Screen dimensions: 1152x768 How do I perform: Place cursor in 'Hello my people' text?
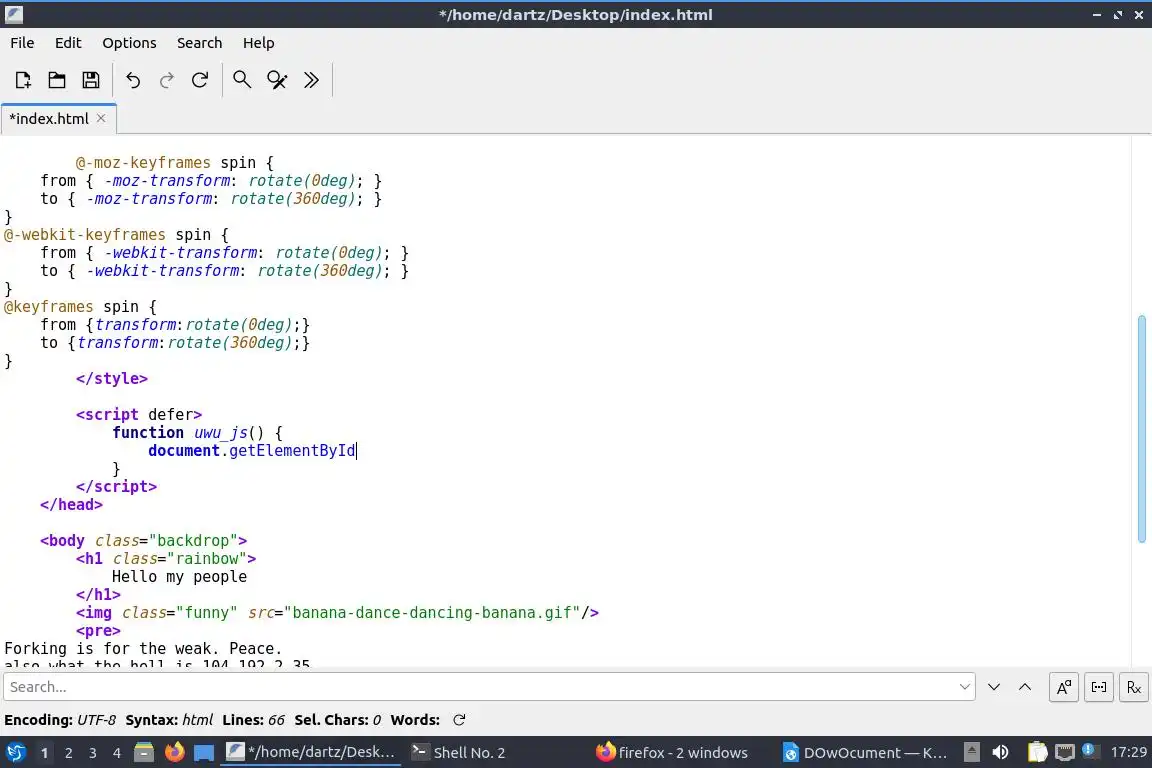click(x=179, y=577)
